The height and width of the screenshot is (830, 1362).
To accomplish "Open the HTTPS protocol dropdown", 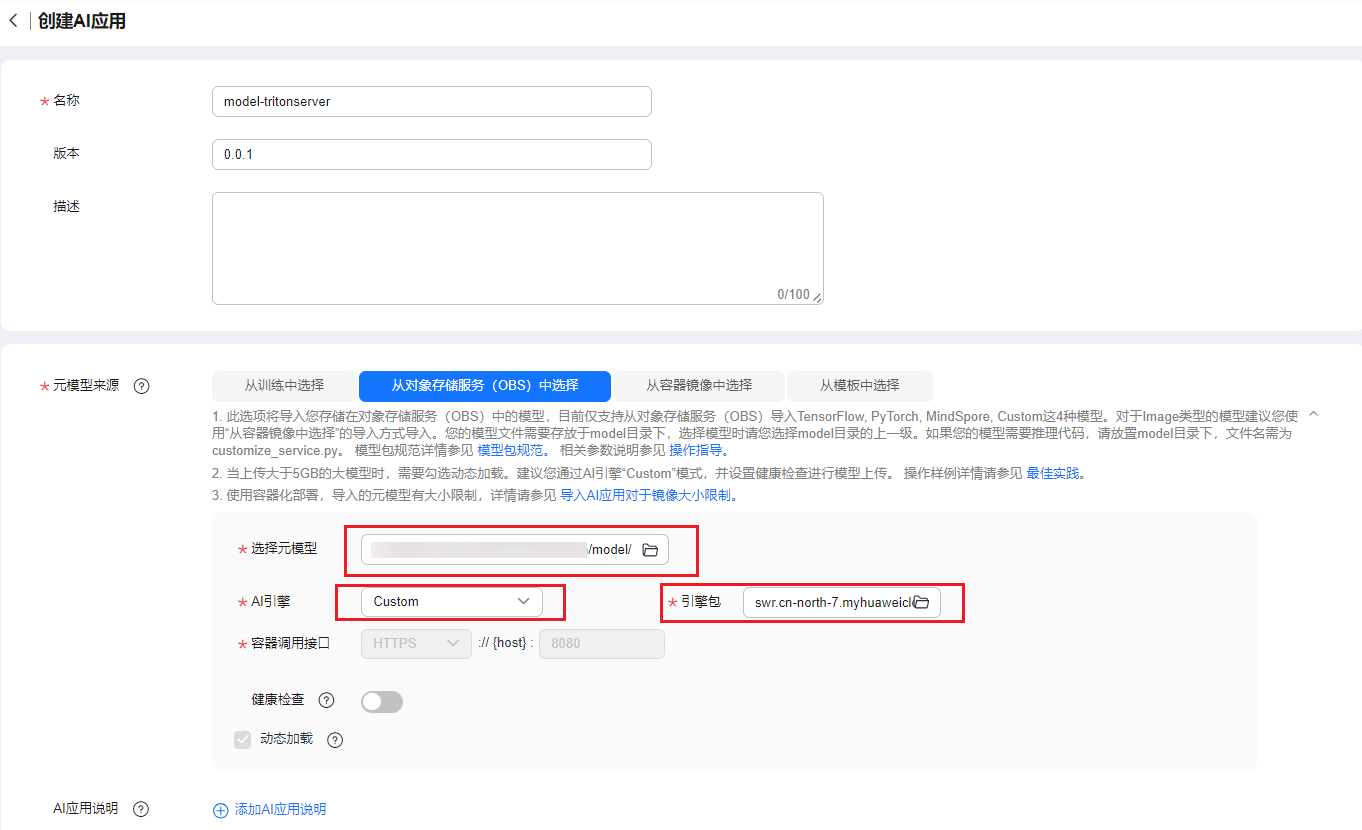I will pos(416,643).
